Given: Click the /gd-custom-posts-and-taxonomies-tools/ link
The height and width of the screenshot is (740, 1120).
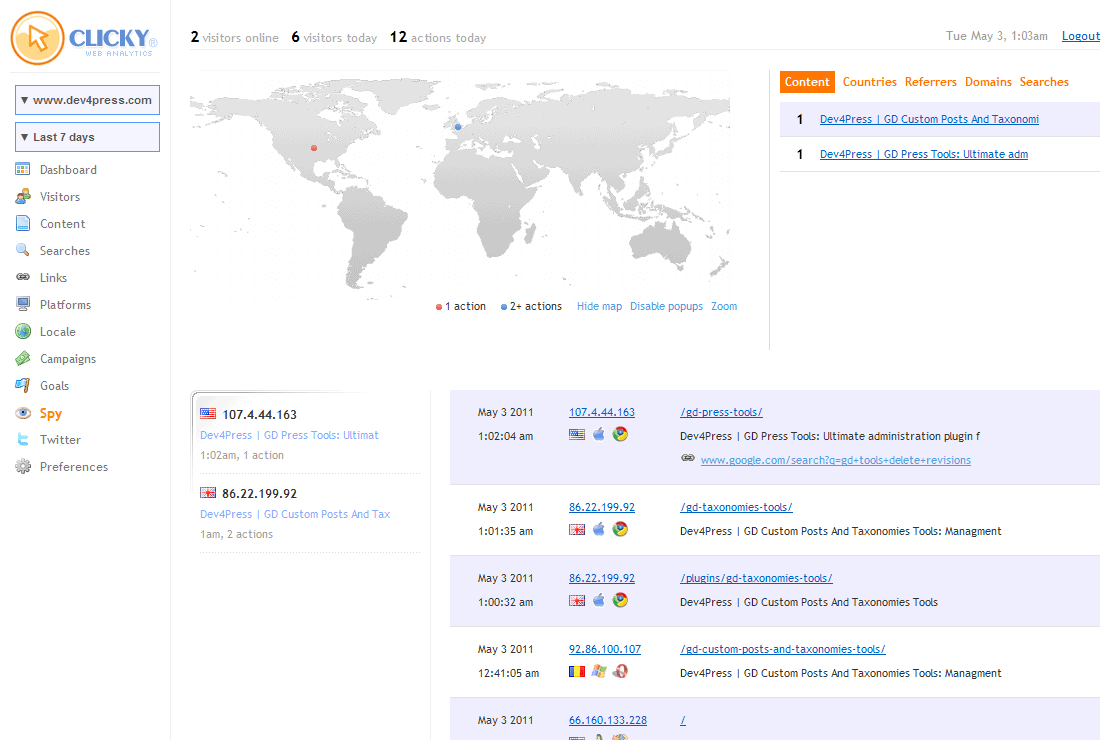Looking at the screenshot, I should click(x=783, y=649).
